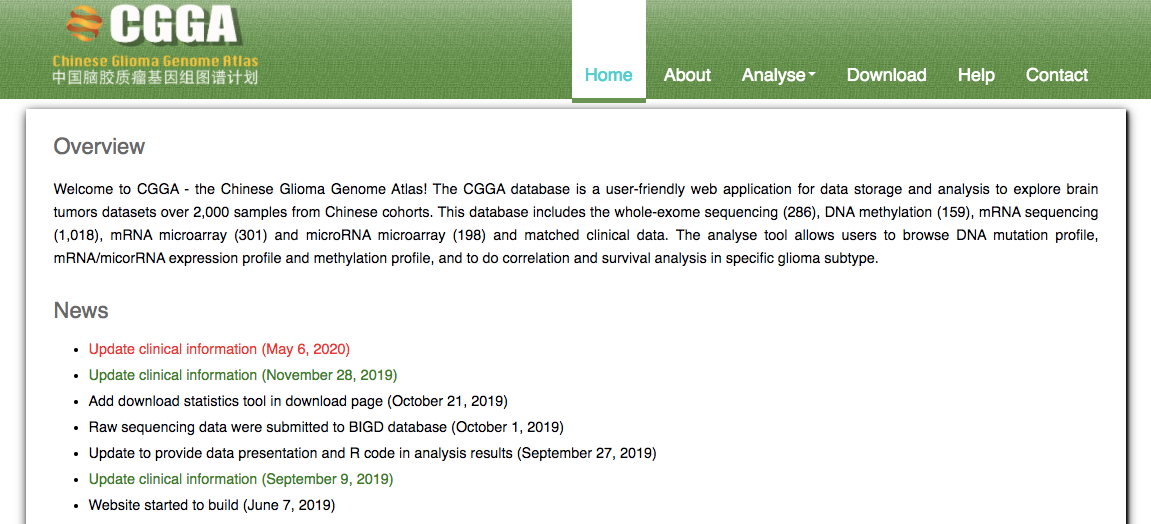
Task: Click the R code analysis results news item
Action: (x=372, y=453)
